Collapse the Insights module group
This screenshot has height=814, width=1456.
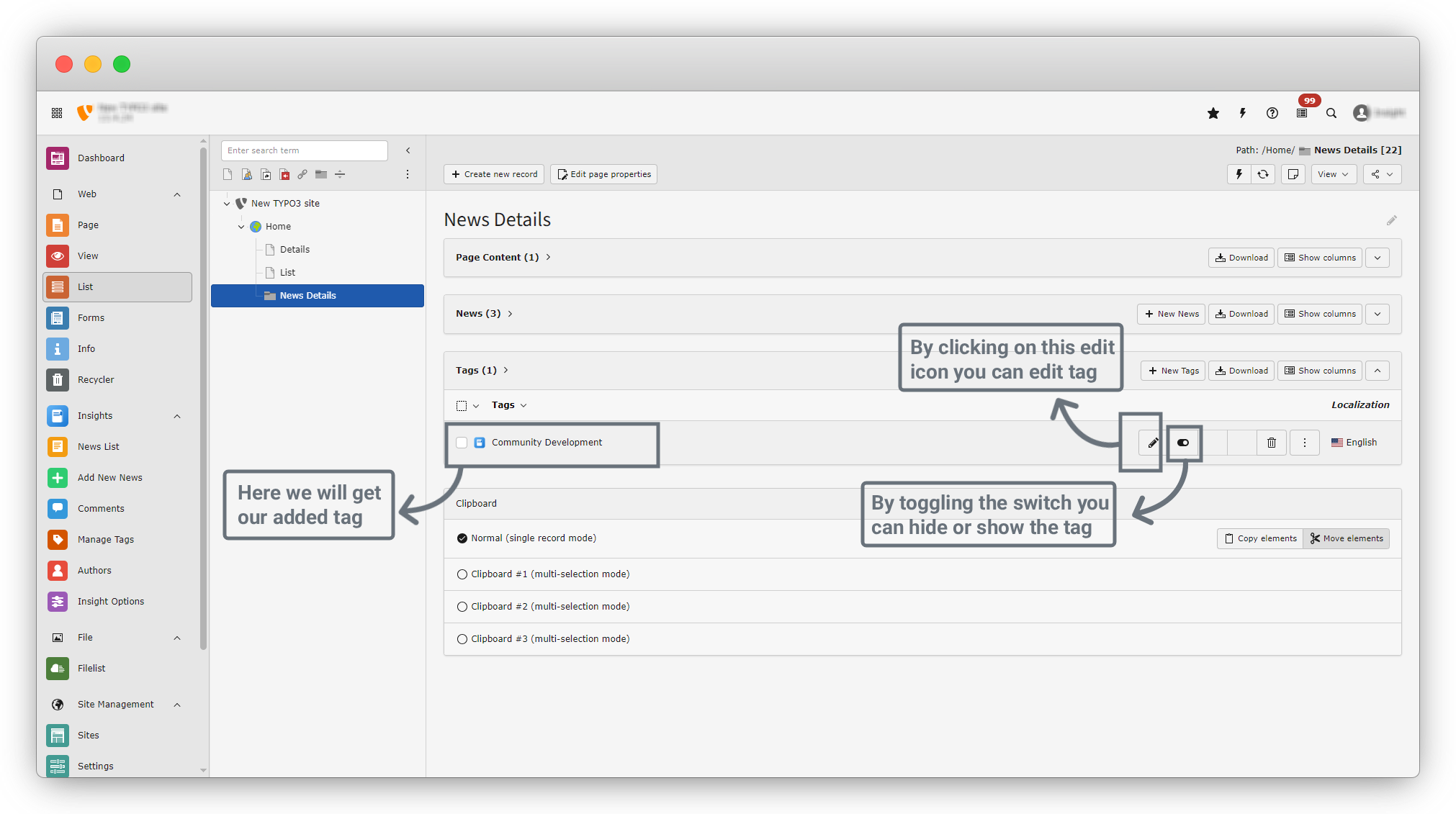pos(177,416)
